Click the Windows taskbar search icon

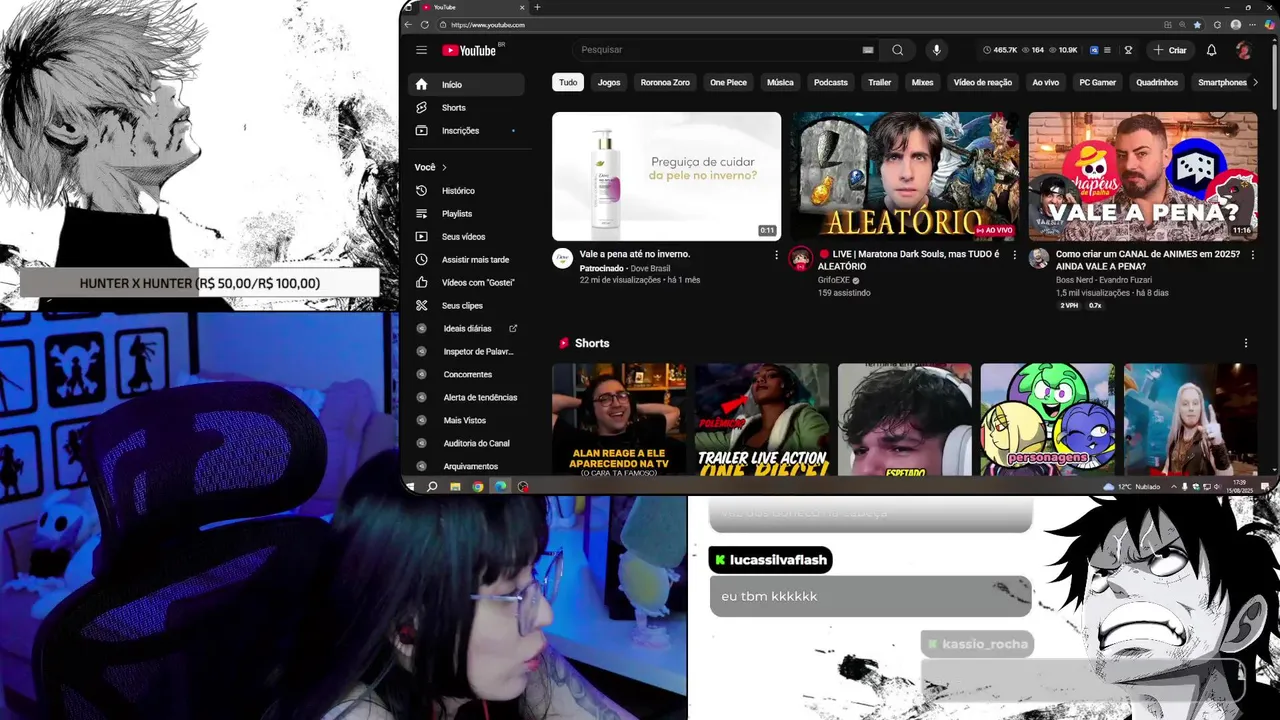tap(432, 487)
